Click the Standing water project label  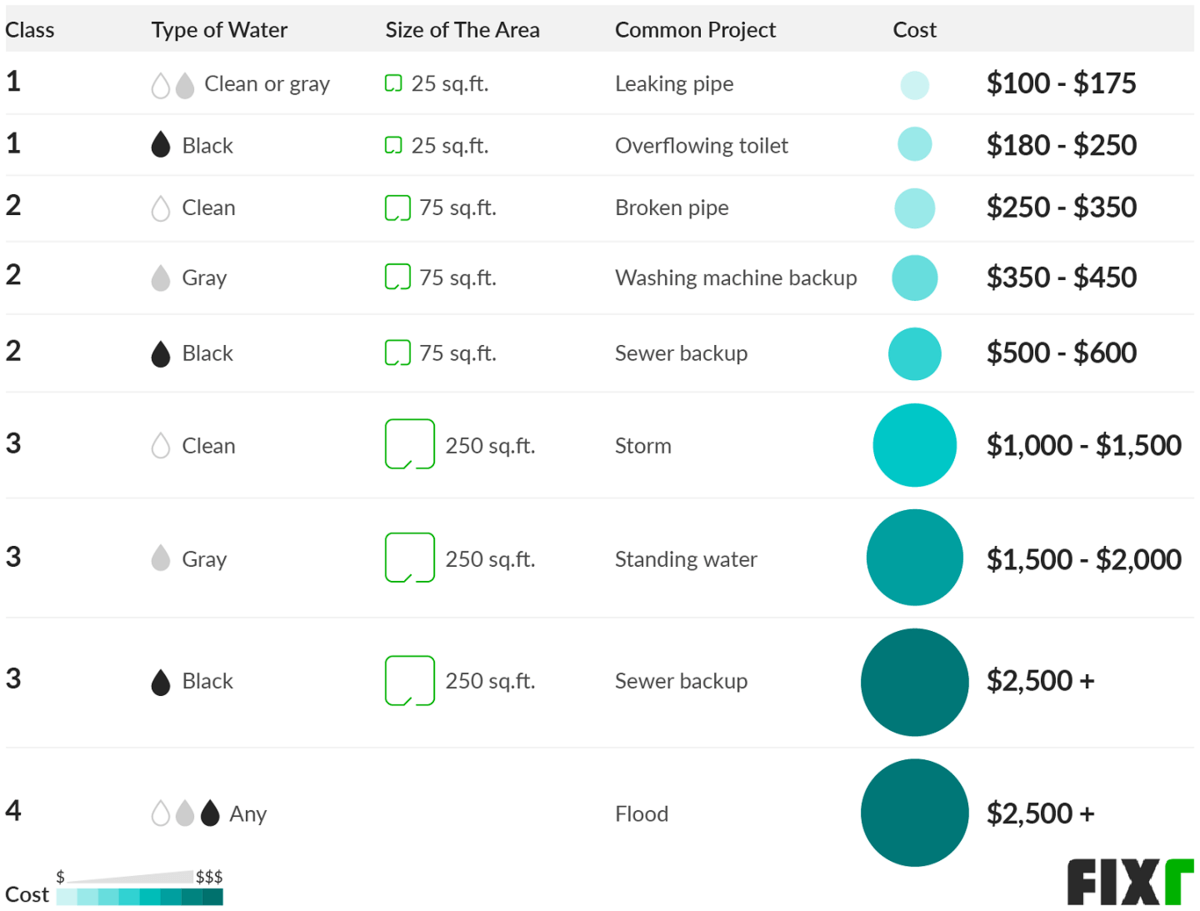tap(686, 559)
